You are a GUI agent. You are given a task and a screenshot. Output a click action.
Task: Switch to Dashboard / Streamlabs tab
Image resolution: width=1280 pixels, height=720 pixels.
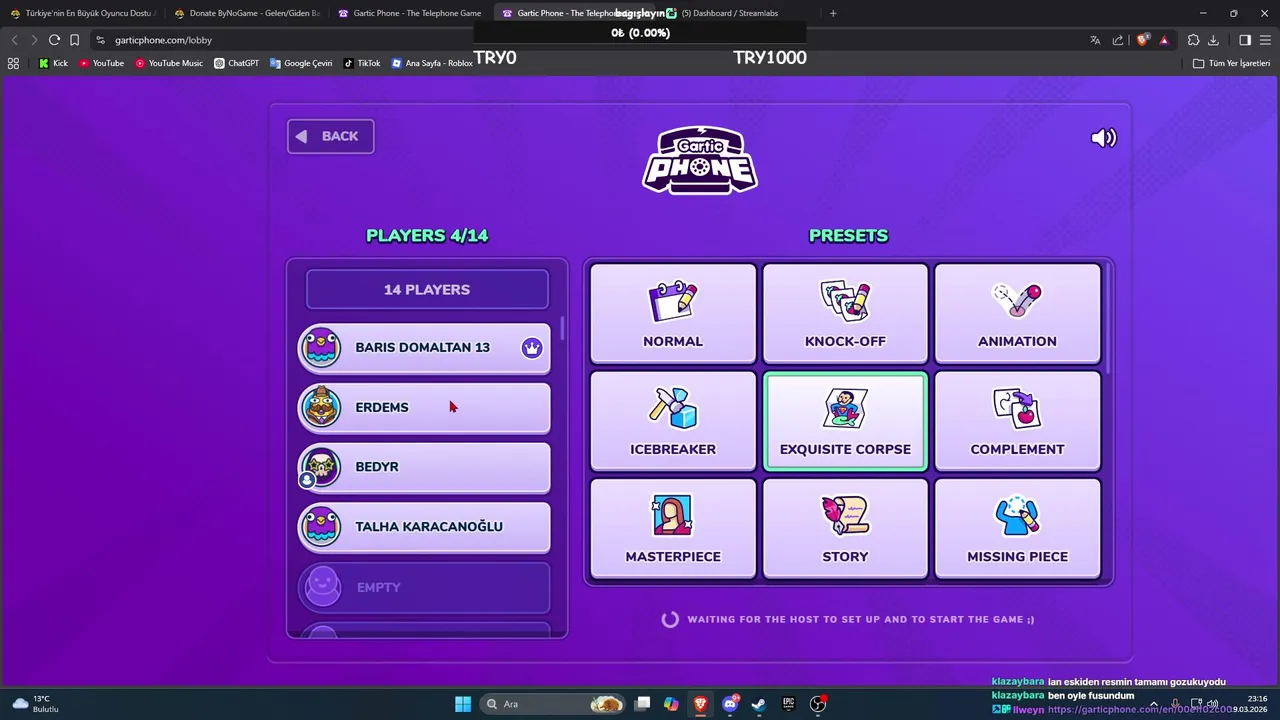click(x=738, y=13)
